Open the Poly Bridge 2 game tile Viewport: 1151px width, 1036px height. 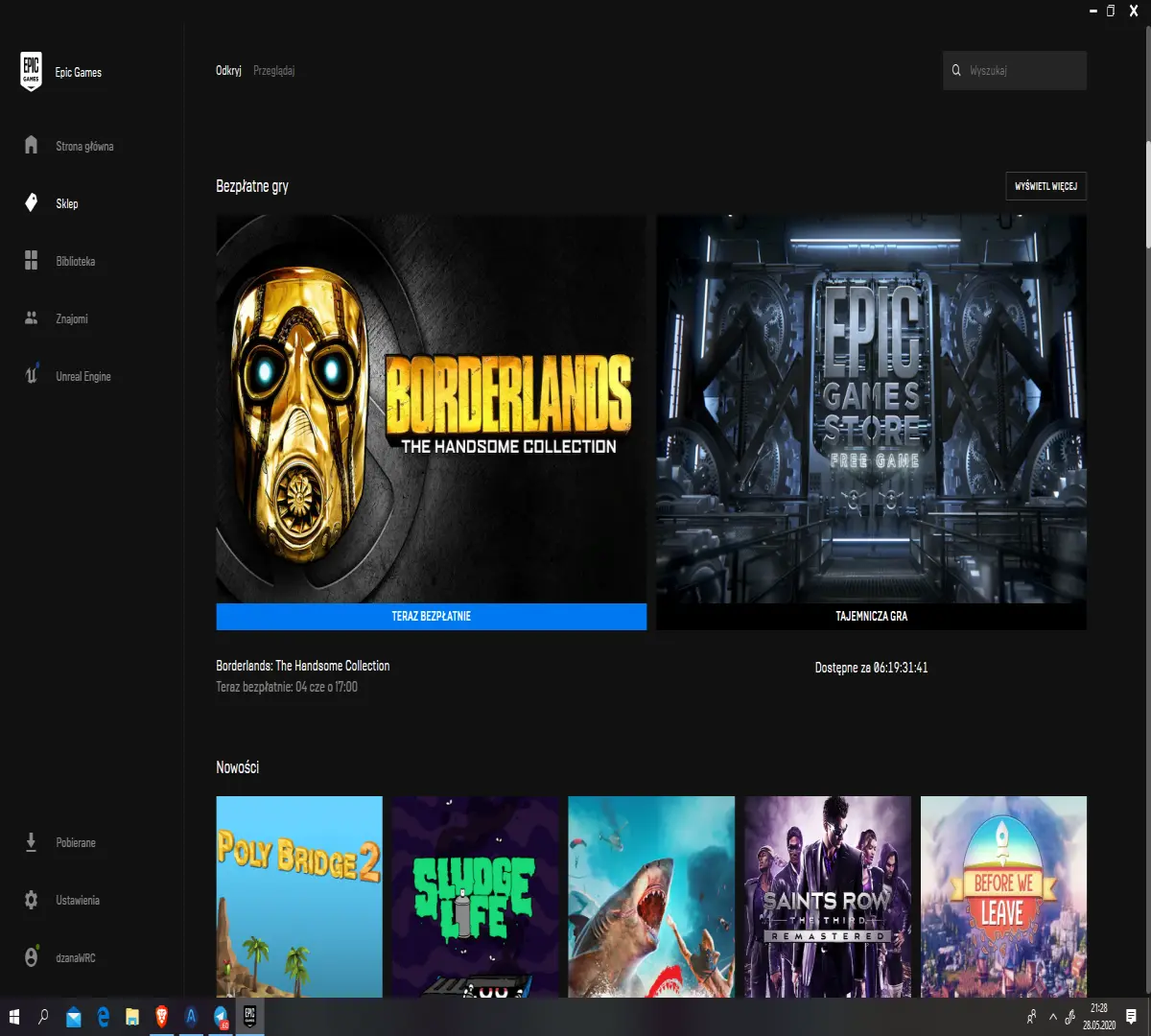pyautogui.click(x=299, y=897)
